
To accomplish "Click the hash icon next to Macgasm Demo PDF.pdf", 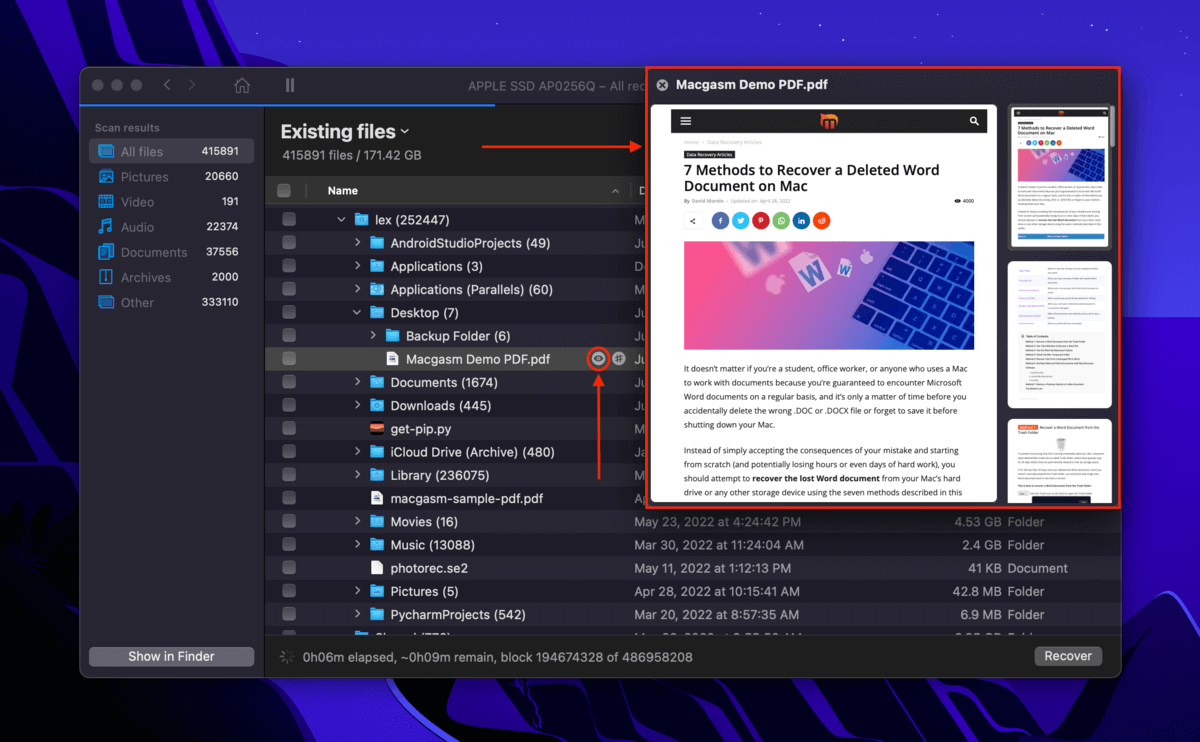I will point(619,359).
